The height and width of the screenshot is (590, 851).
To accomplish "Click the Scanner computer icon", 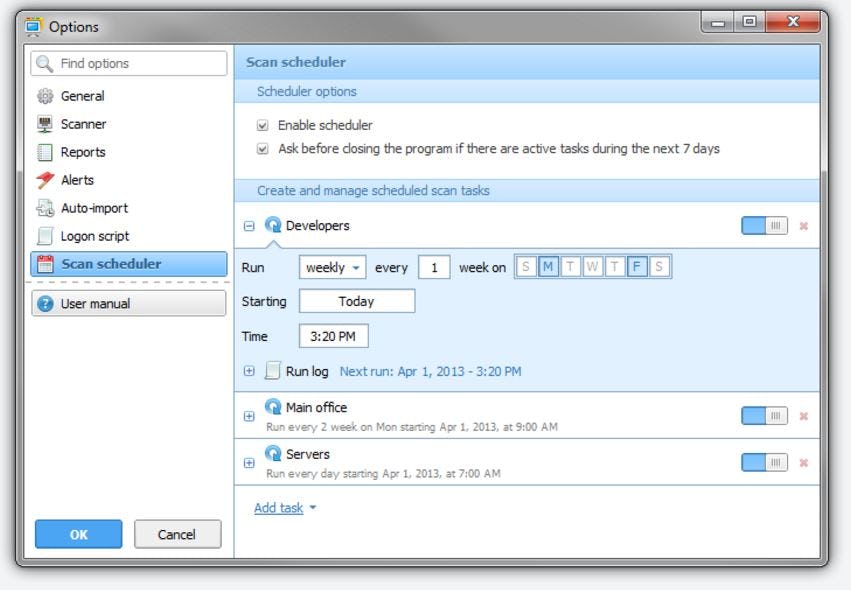I will click(x=45, y=124).
